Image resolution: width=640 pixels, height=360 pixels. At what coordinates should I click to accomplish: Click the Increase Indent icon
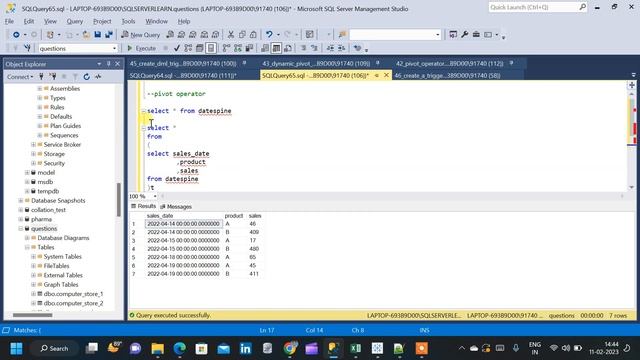pos(342,48)
